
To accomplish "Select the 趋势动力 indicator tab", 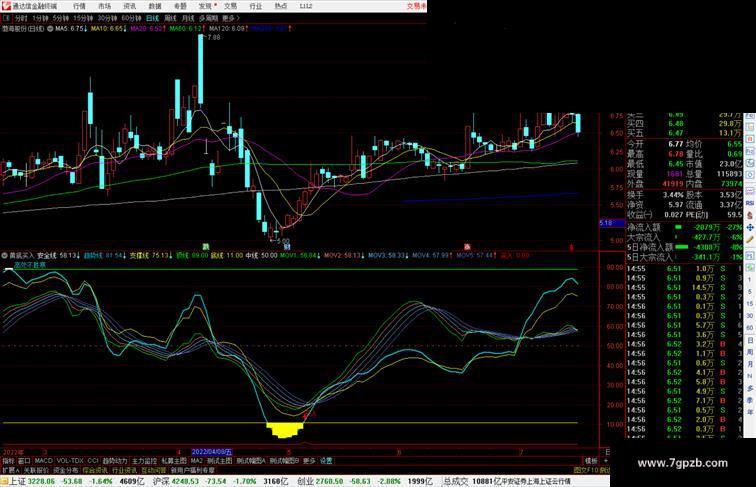I will pos(115,461).
